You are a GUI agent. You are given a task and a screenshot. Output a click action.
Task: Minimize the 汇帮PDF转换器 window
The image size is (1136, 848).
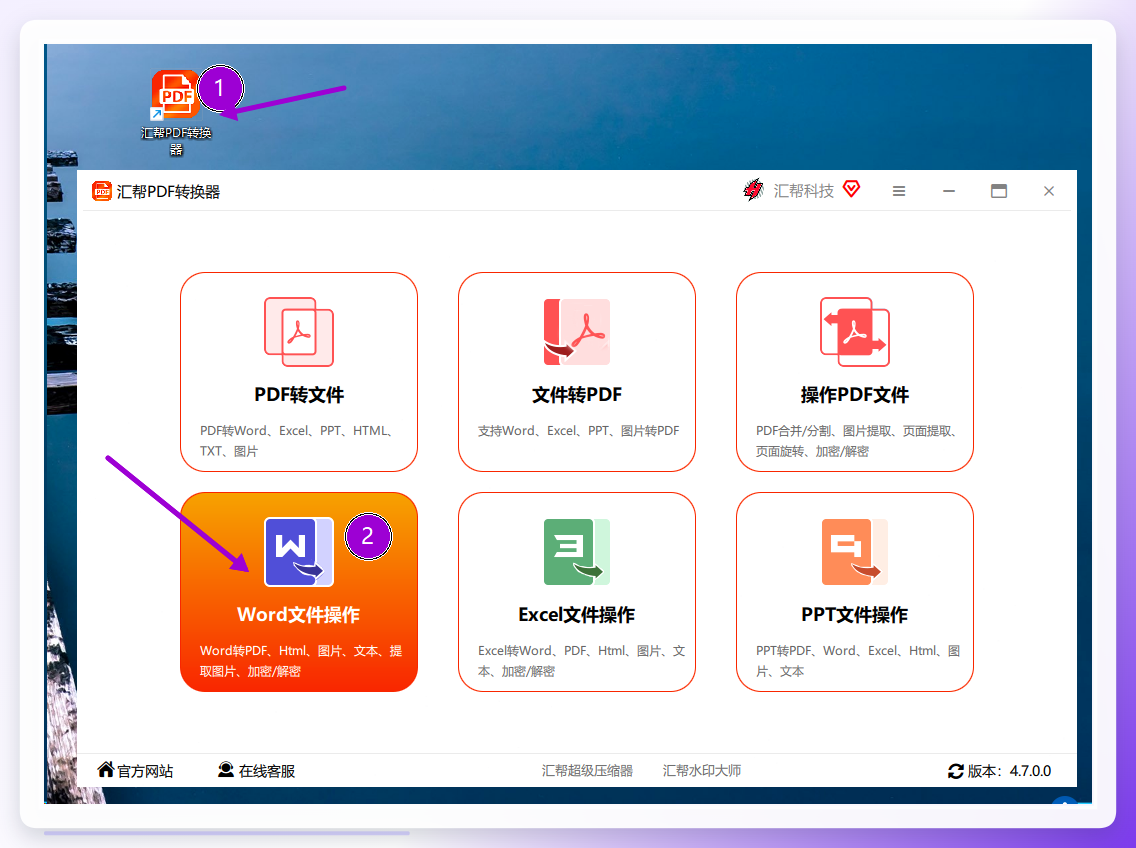click(949, 191)
